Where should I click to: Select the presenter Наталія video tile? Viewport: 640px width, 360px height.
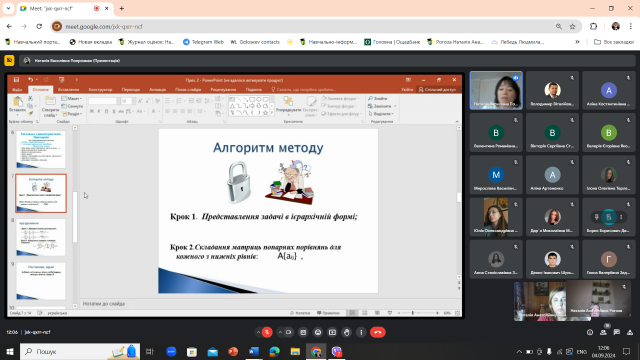pos(496,90)
